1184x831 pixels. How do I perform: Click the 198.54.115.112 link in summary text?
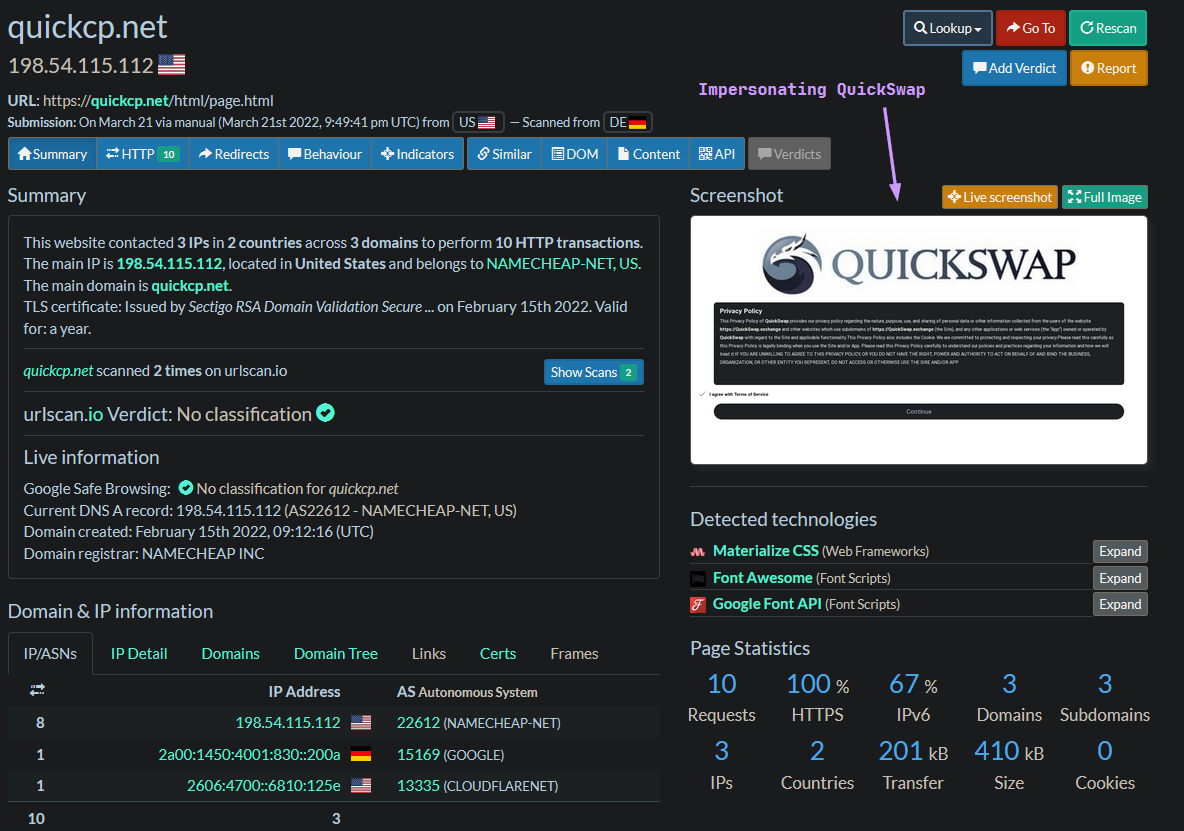tap(169, 264)
